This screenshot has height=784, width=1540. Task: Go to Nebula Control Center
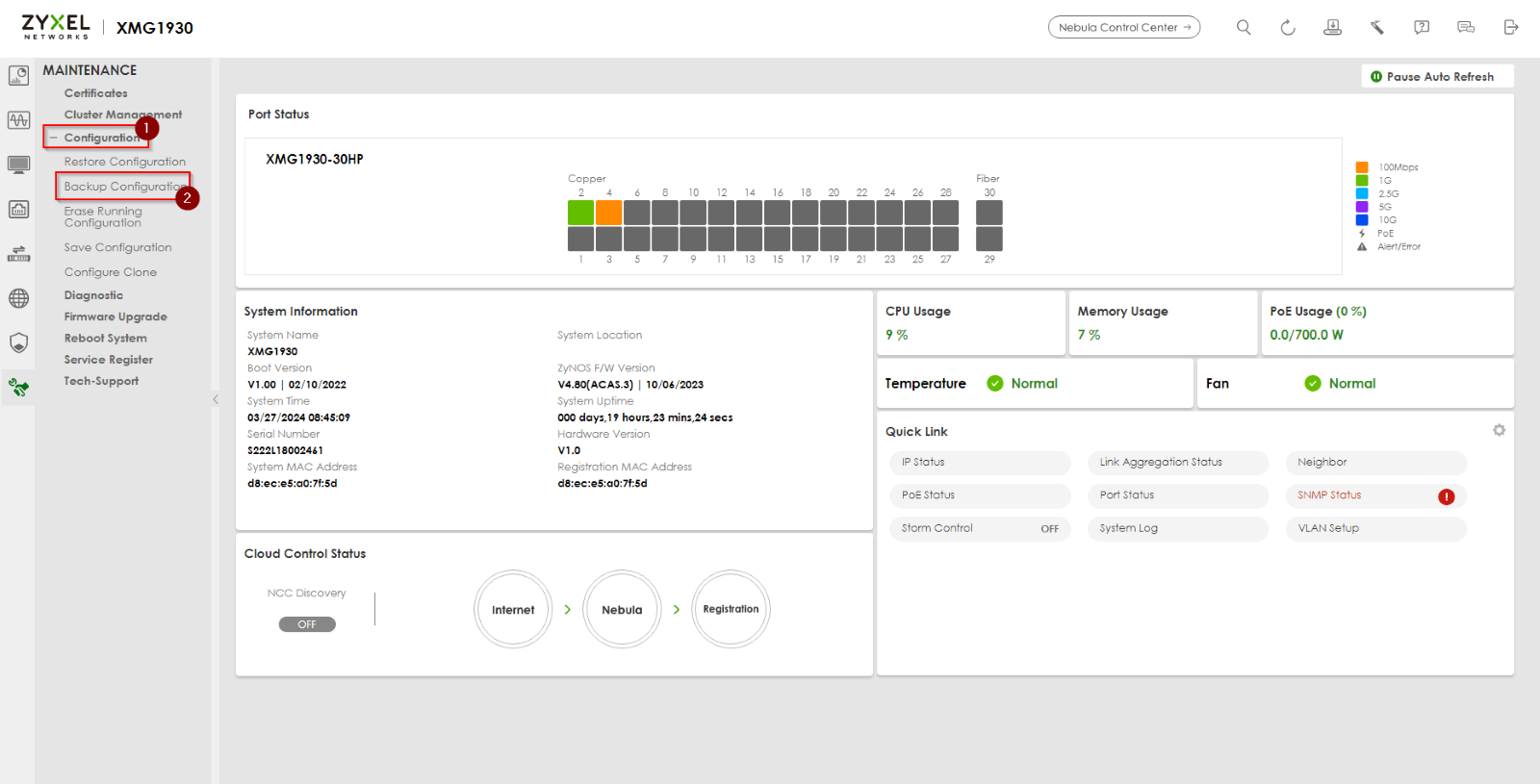(1123, 28)
